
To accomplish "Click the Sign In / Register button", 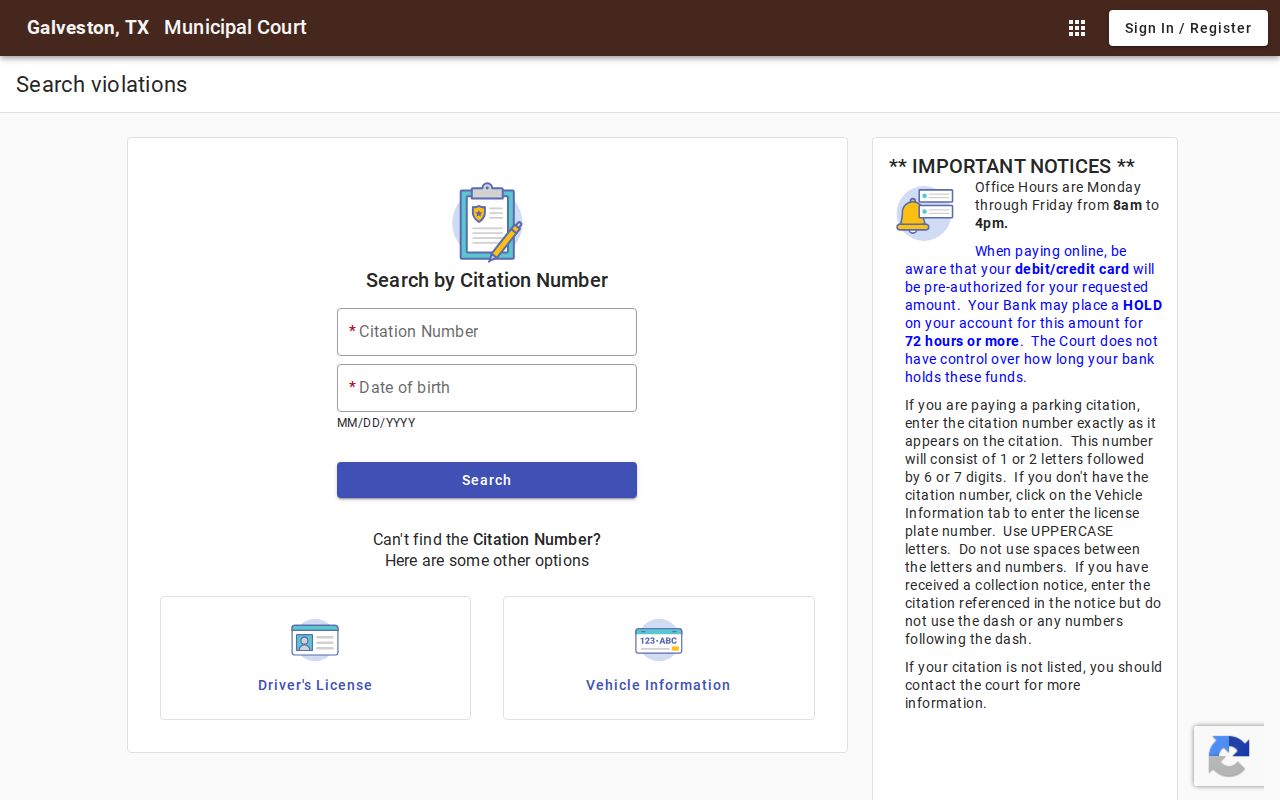I will click(1188, 28).
